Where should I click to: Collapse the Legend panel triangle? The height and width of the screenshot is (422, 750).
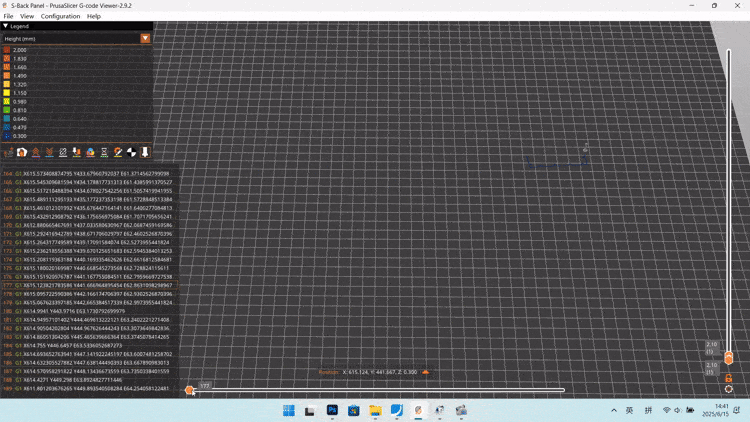tap(6, 26)
